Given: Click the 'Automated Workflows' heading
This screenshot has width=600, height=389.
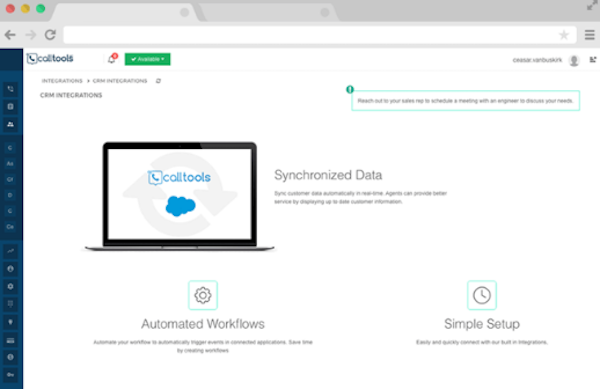Looking at the screenshot, I should pyautogui.click(x=203, y=324).
